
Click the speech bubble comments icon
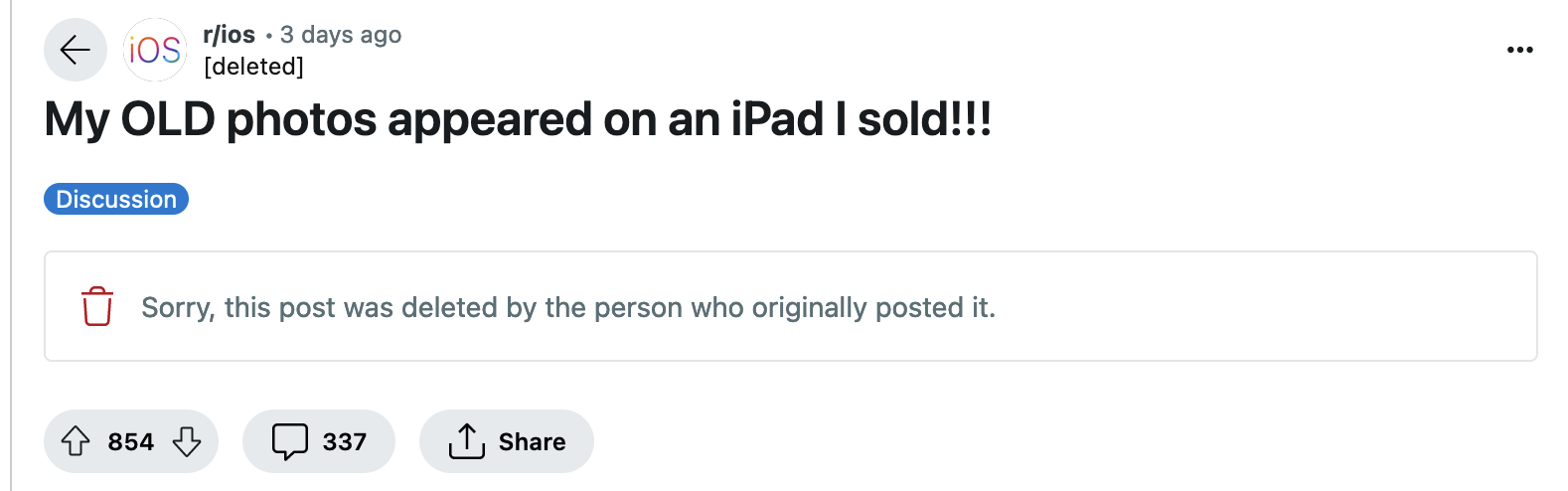pyautogui.click(x=290, y=441)
